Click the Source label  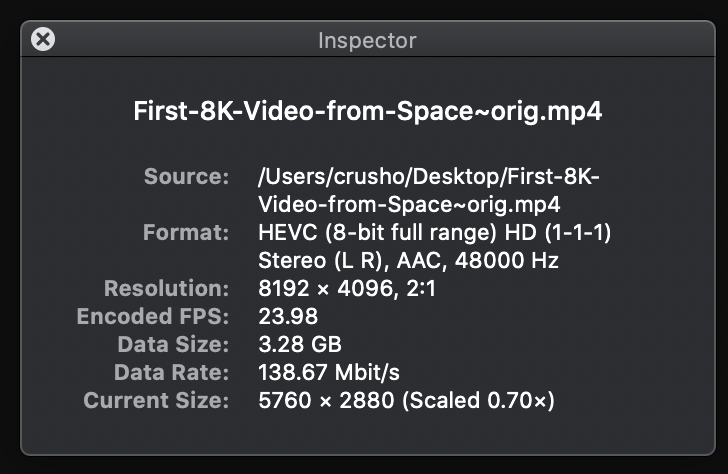(x=186, y=177)
